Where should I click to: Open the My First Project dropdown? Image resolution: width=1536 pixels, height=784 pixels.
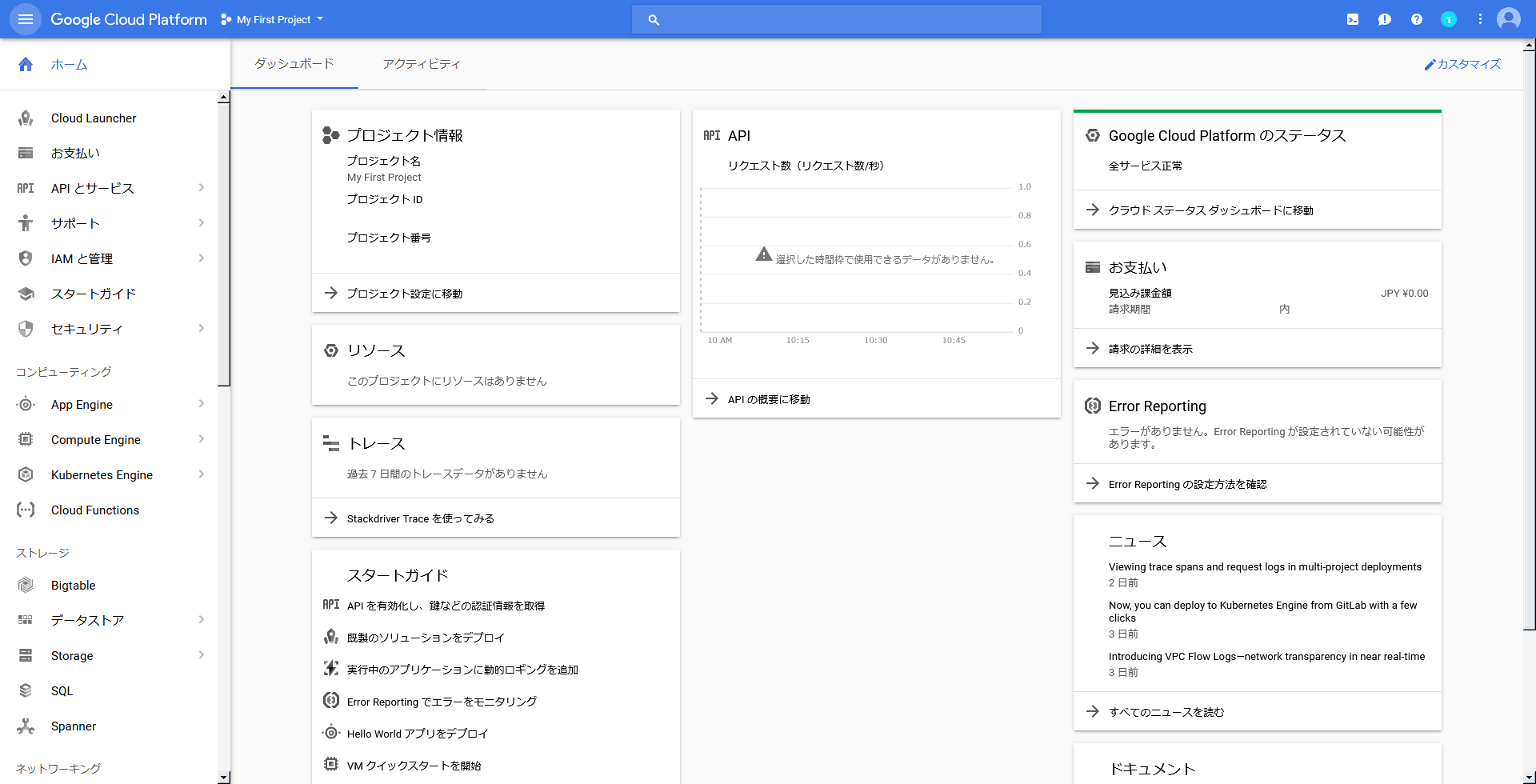272,19
